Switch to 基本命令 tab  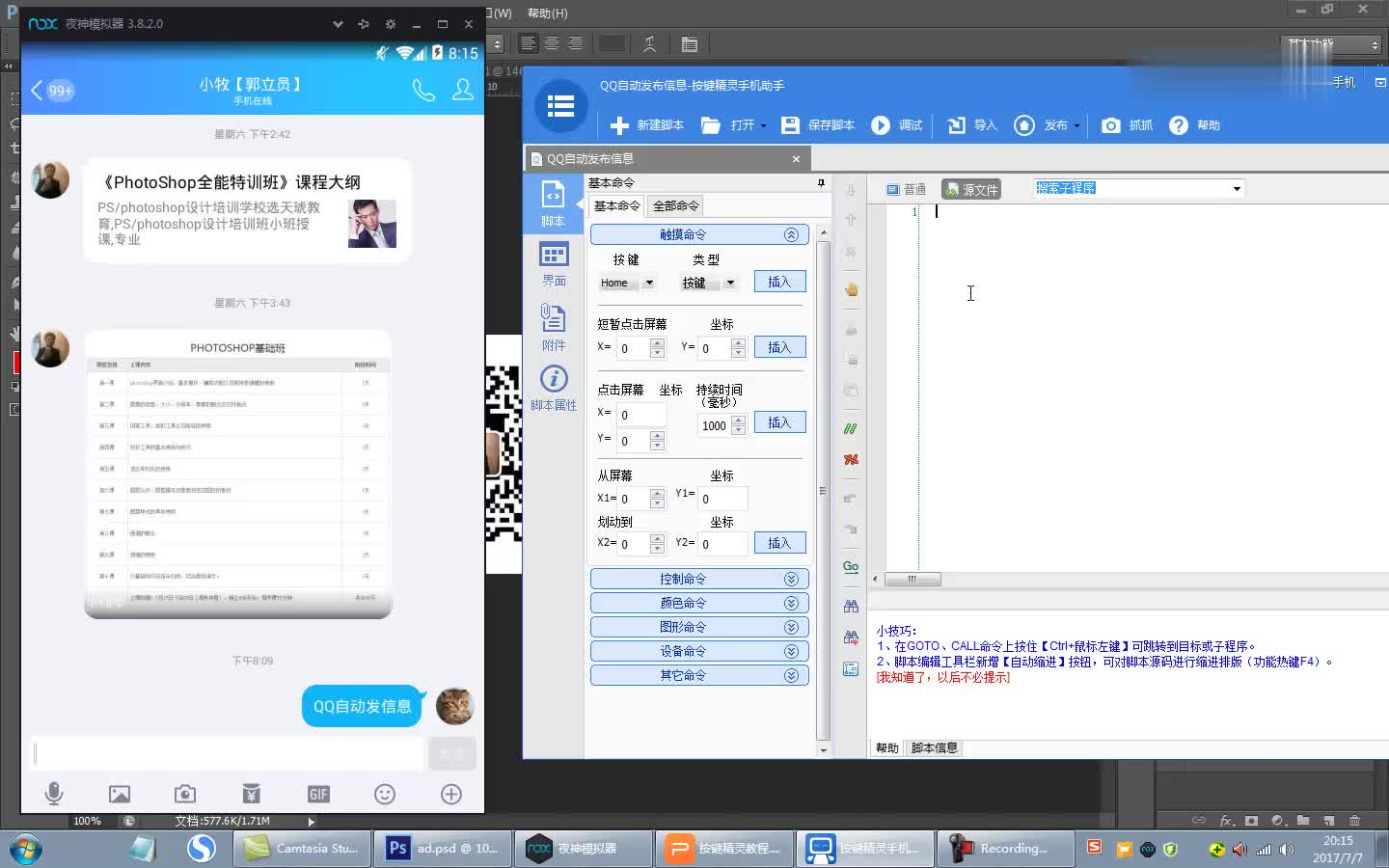click(x=616, y=205)
